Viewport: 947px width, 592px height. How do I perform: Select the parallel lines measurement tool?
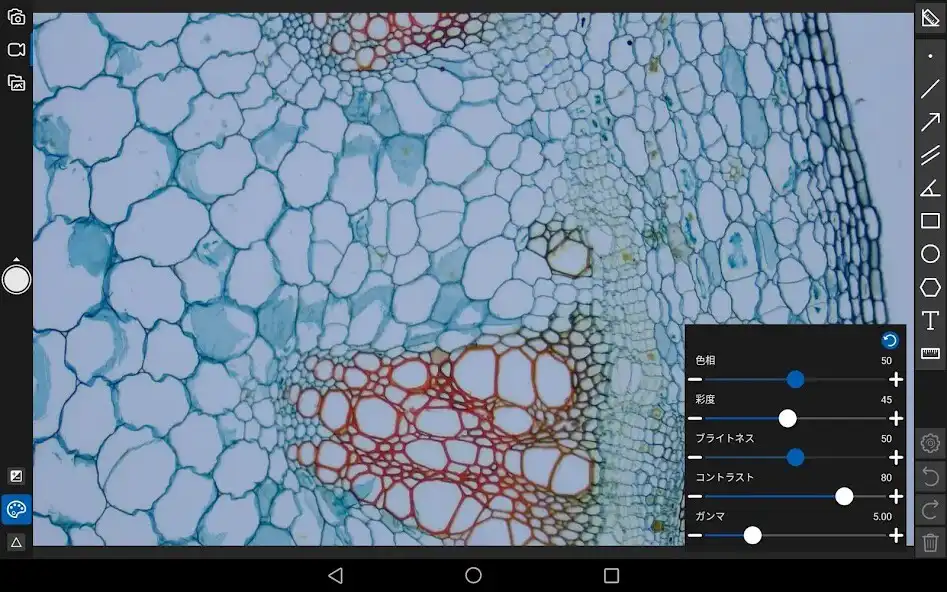click(930, 155)
